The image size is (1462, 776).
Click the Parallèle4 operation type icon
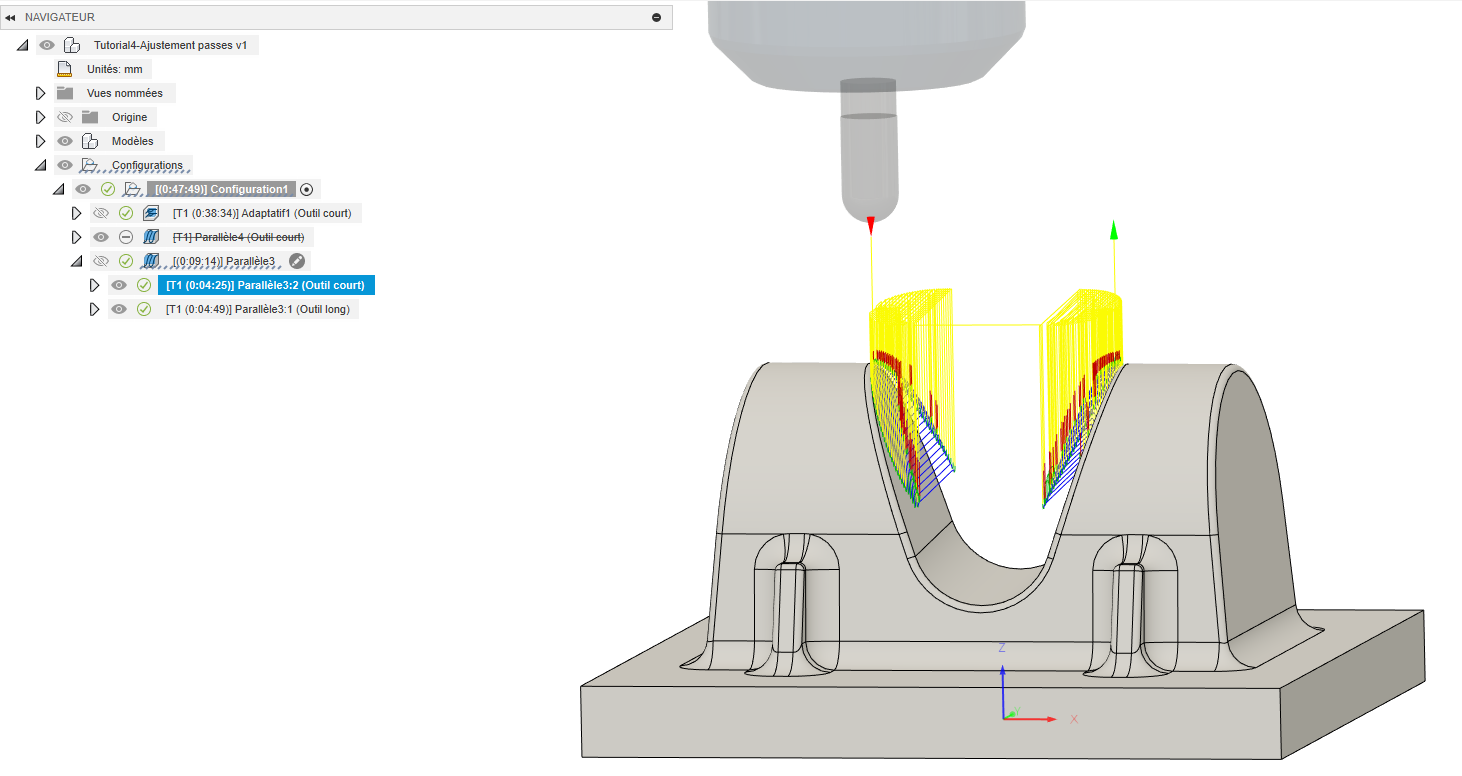pyautogui.click(x=151, y=237)
